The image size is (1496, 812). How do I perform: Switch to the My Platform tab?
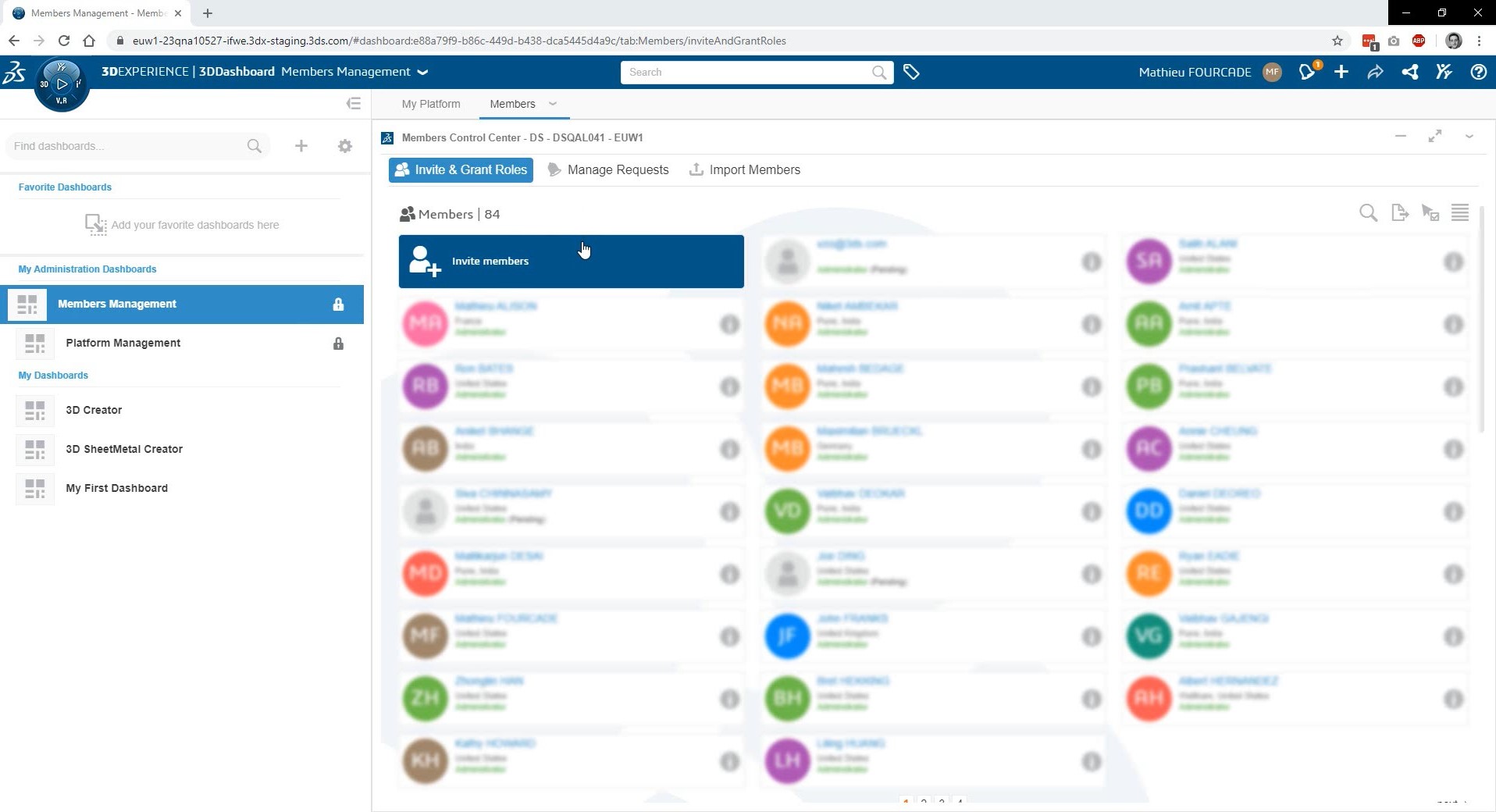pyautogui.click(x=430, y=104)
